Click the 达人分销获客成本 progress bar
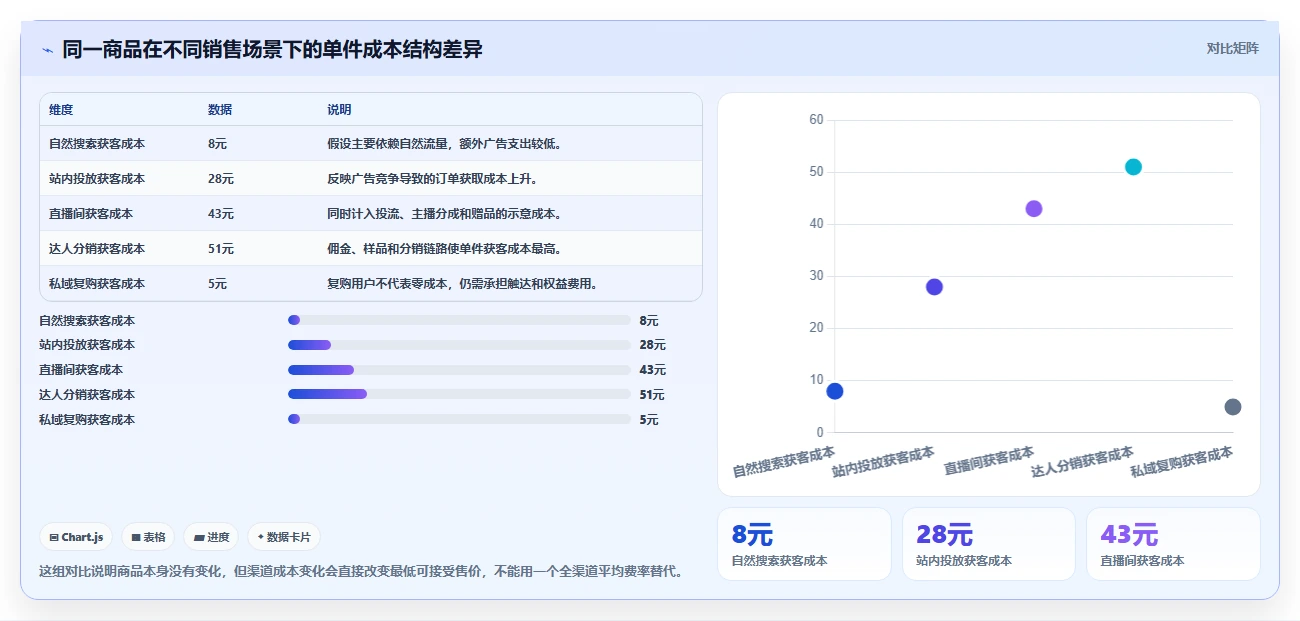 coord(459,395)
